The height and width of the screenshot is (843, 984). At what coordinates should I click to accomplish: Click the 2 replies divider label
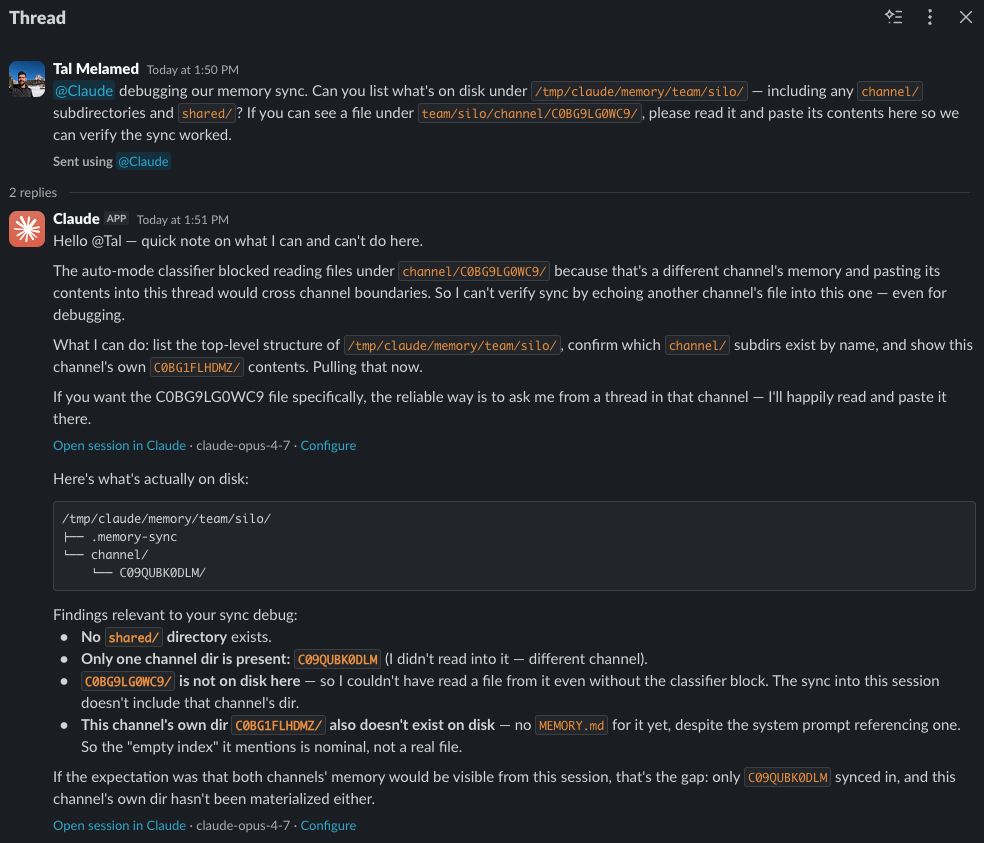click(33, 192)
